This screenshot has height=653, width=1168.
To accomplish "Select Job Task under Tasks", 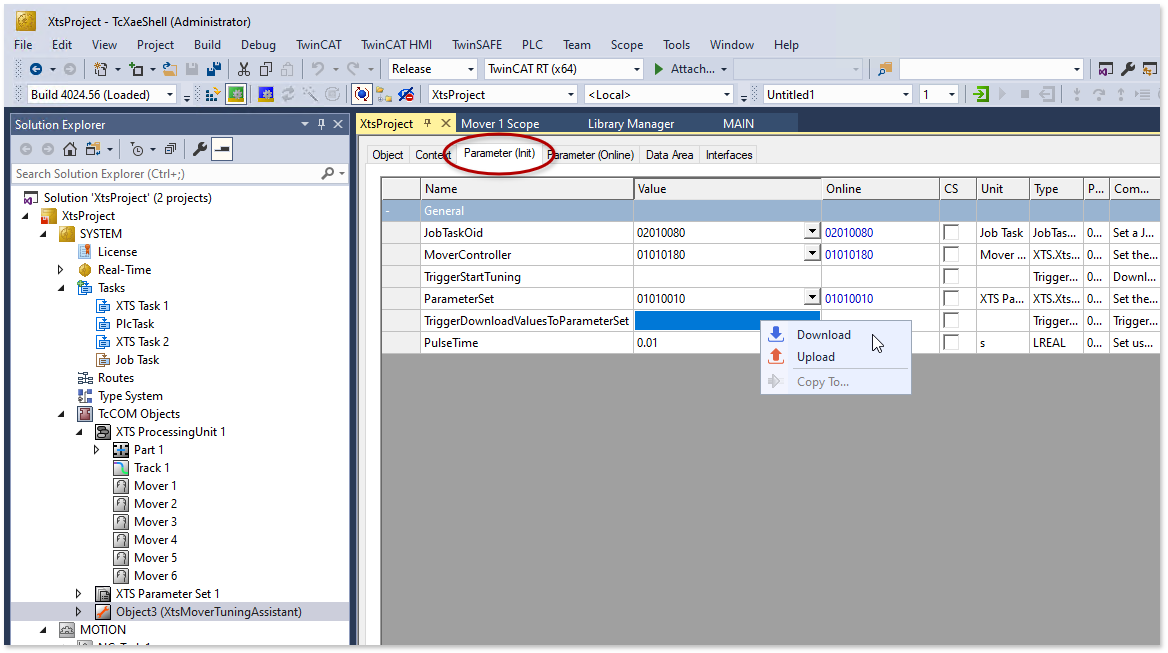I will [137, 360].
